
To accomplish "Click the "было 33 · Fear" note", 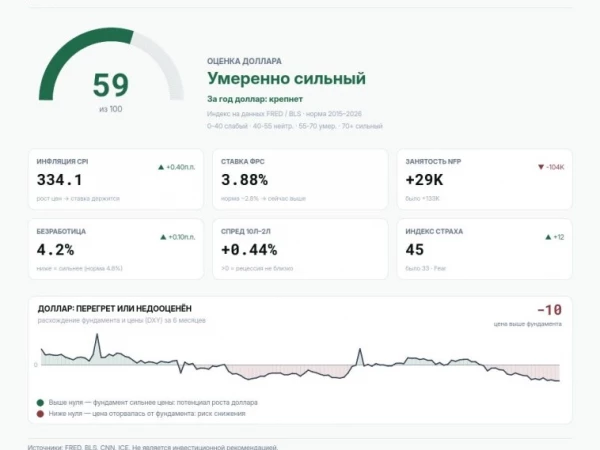I will coord(426,268).
